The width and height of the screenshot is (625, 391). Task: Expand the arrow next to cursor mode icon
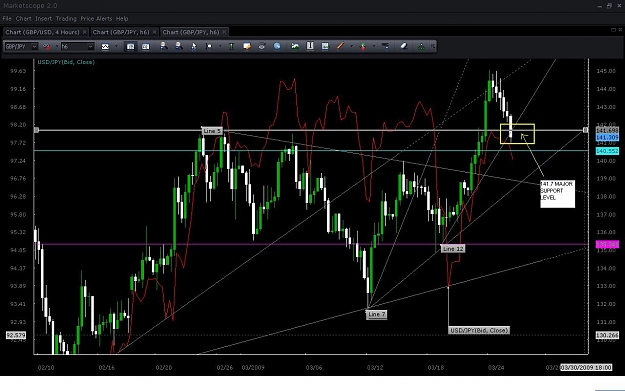(x=220, y=46)
